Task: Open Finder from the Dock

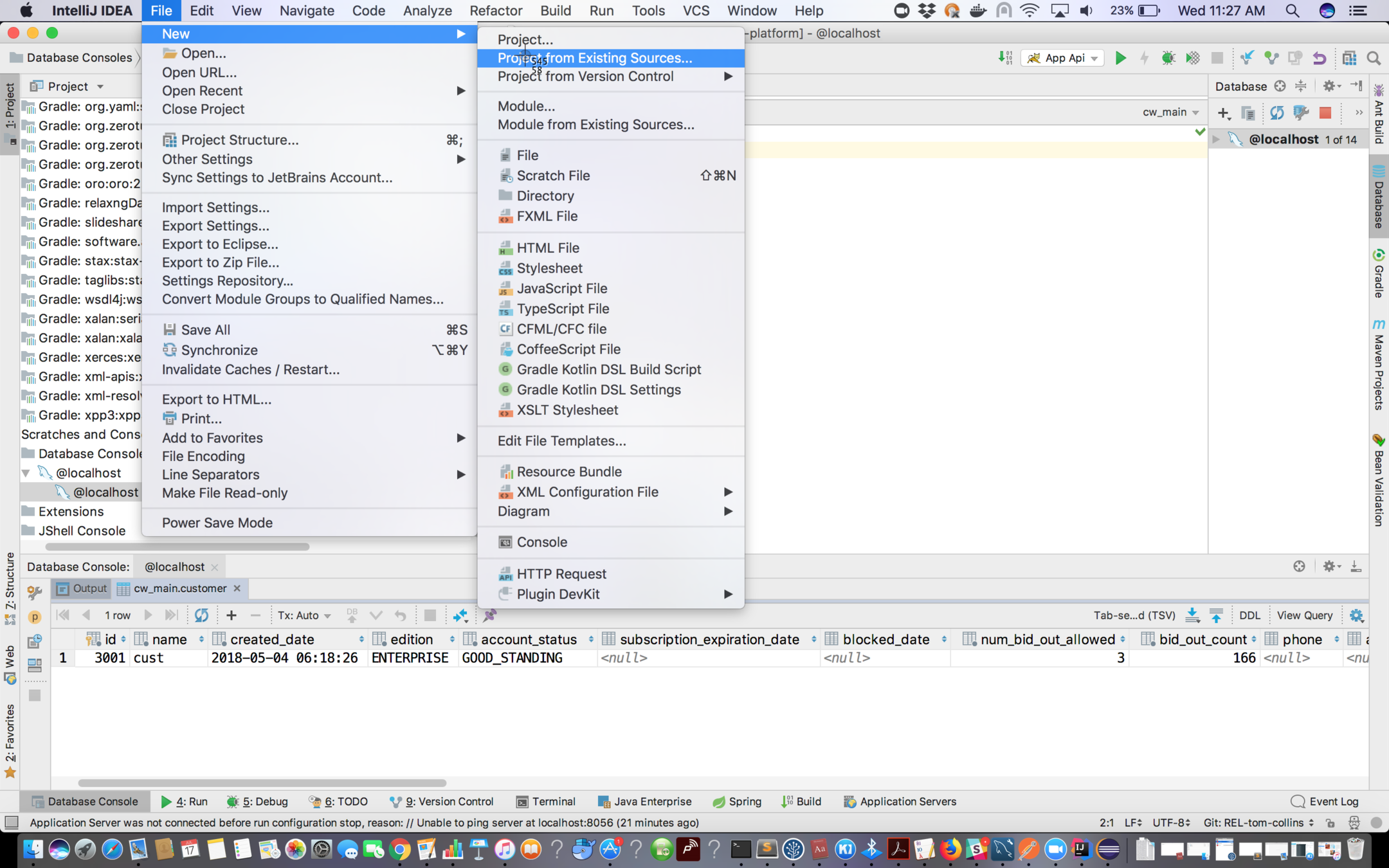Action: [x=33, y=850]
